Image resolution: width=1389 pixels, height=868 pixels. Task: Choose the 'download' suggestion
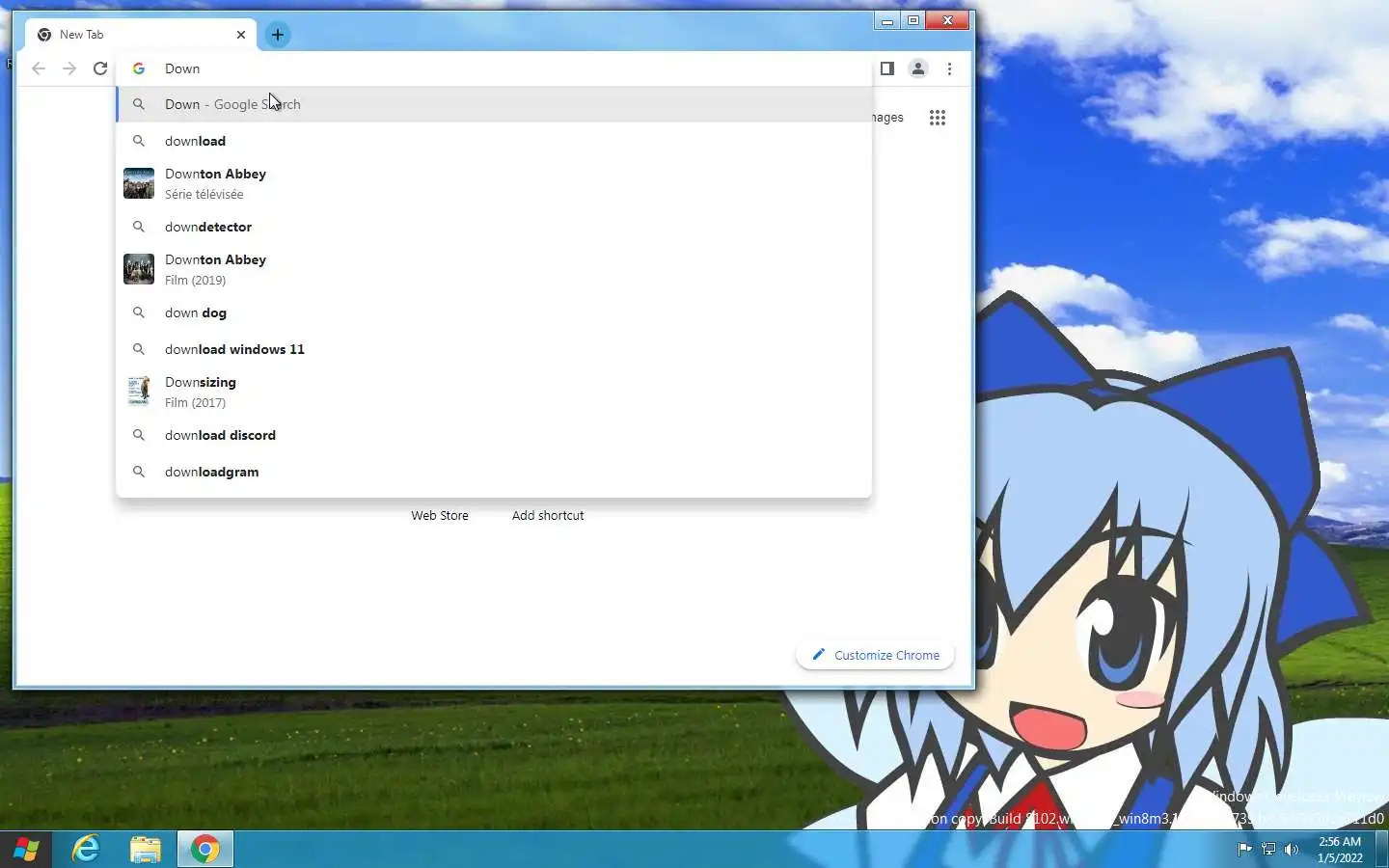click(494, 141)
